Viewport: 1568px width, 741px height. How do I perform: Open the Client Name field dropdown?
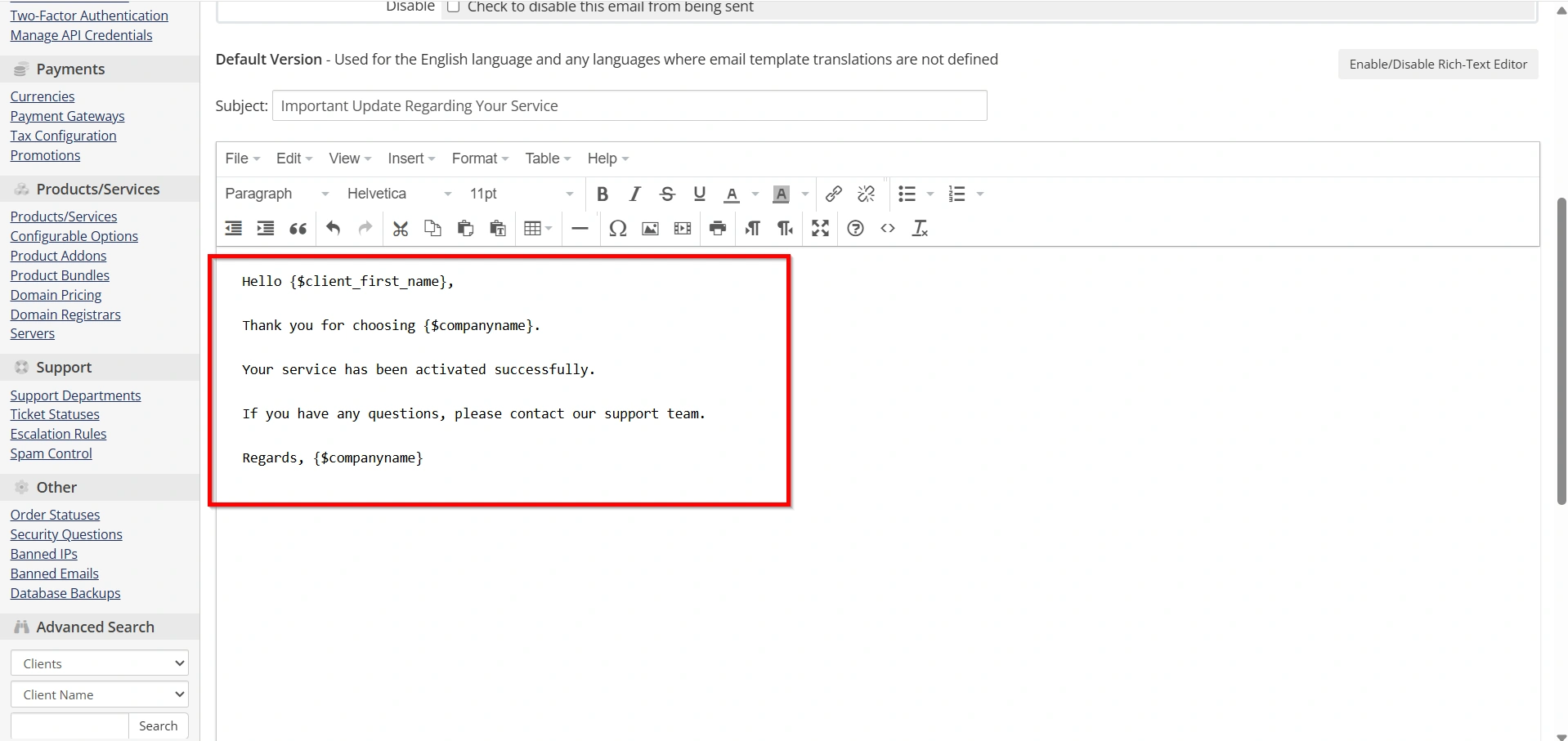[100, 694]
